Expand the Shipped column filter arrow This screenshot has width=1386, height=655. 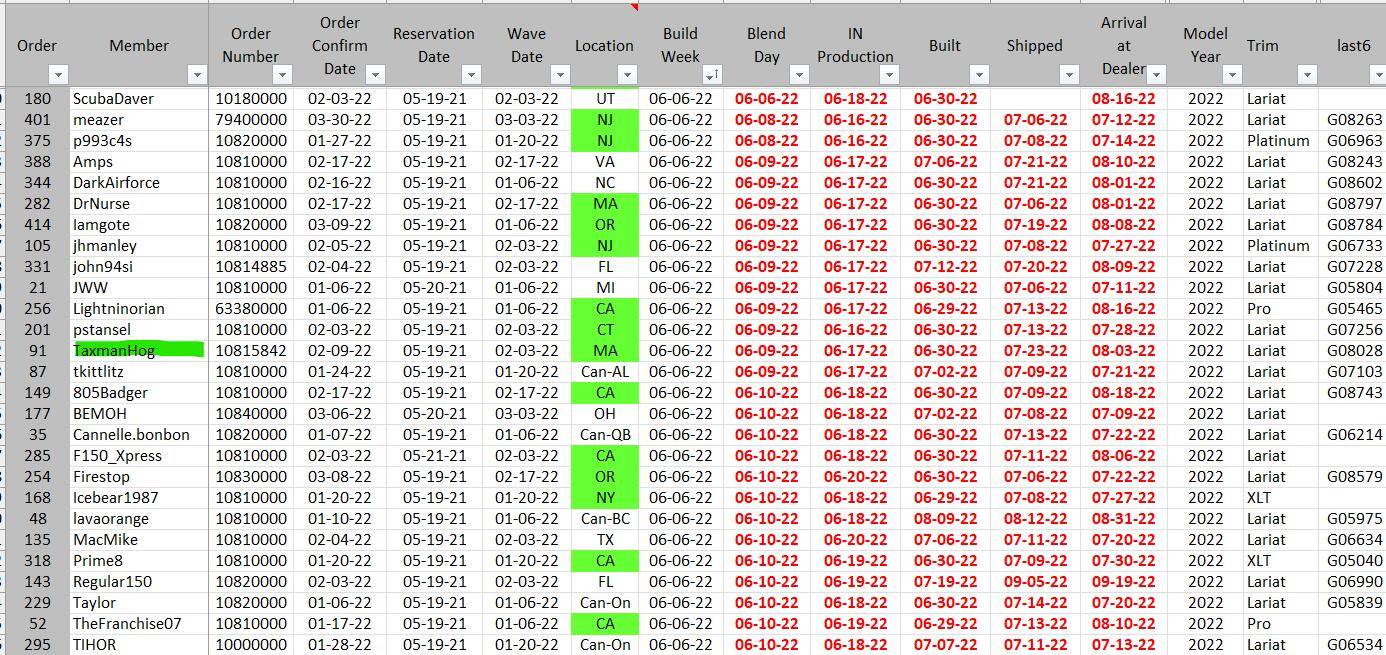point(1069,75)
